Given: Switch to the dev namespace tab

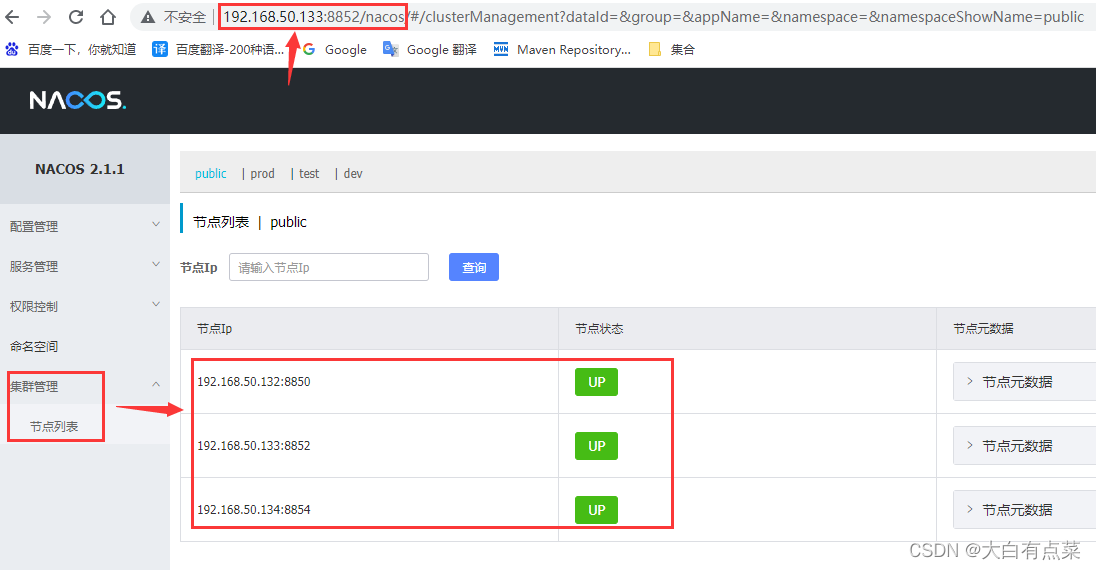Looking at the screenshot, I should coord(353,173).
